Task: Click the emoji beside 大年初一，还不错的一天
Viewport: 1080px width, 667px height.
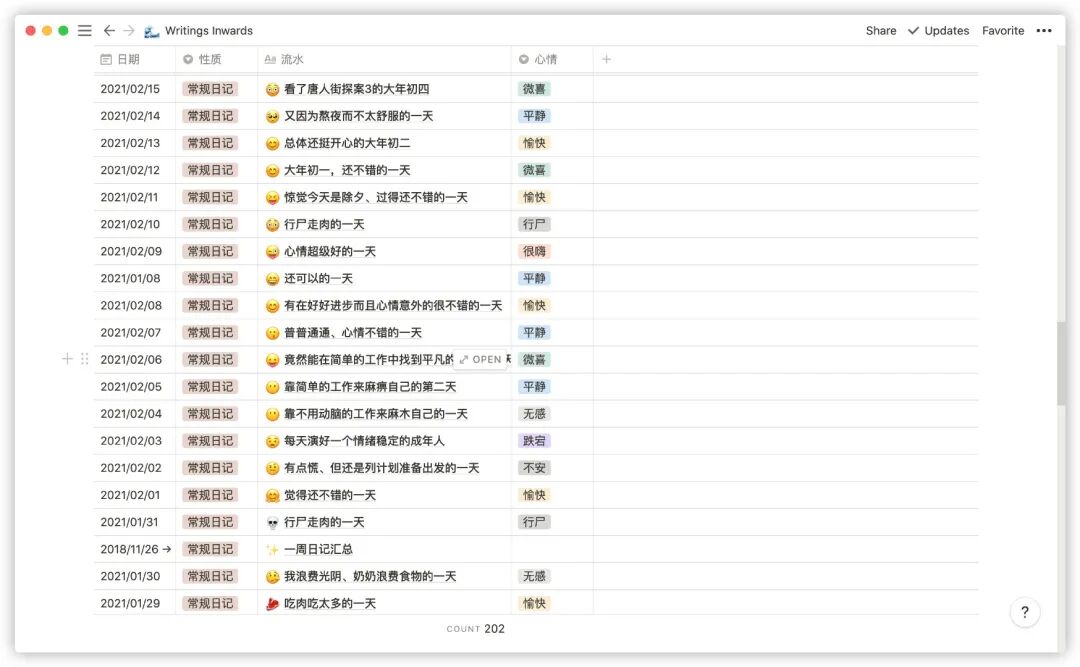Action: point(273,171)
